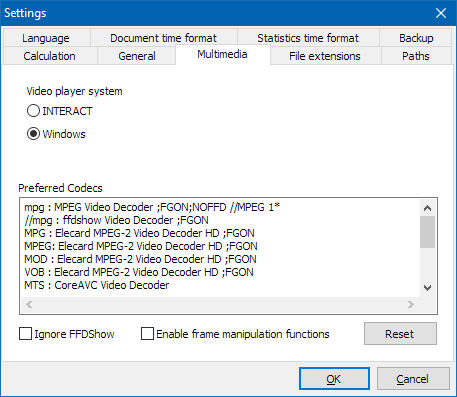
Task: Close the Settings window
Action: pyautogui.click(x=441, y=13)
